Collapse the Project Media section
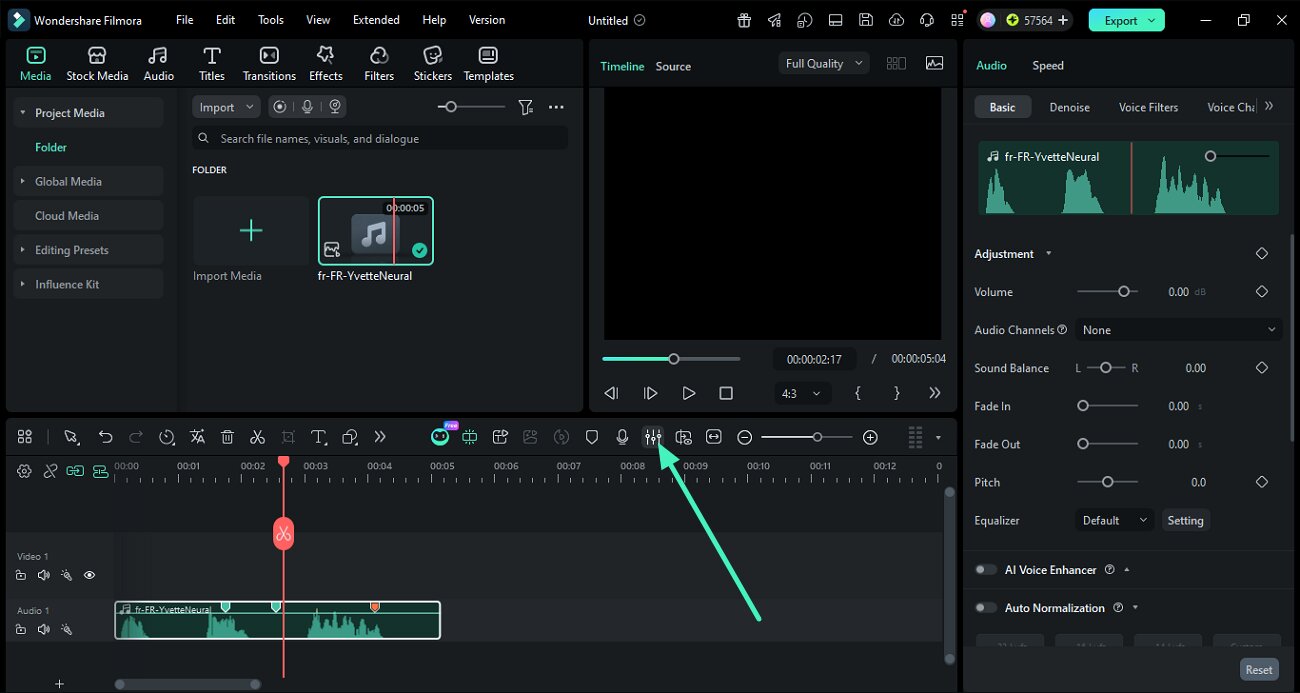The image size is (1300, 693). point(22,113)
